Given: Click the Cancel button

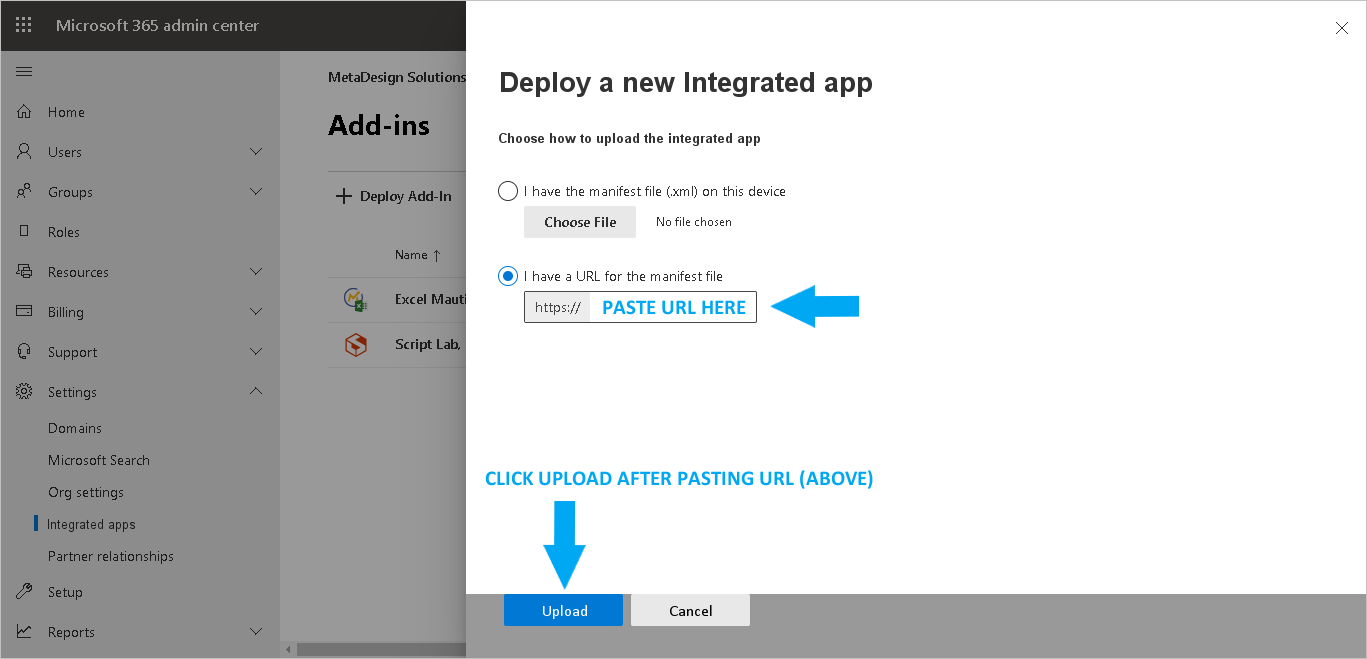Looking at the screenshot, I should [690, 610].
